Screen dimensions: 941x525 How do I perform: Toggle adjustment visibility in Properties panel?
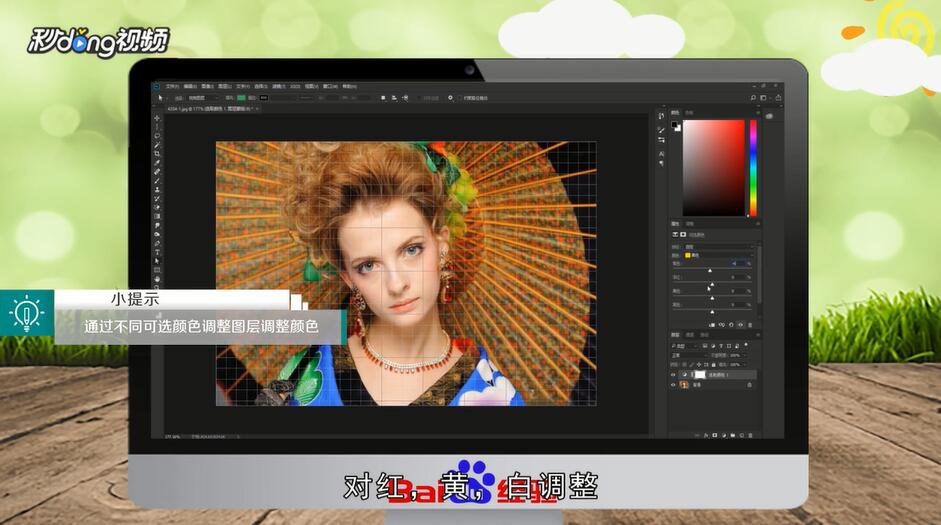[x=741, y=325]
